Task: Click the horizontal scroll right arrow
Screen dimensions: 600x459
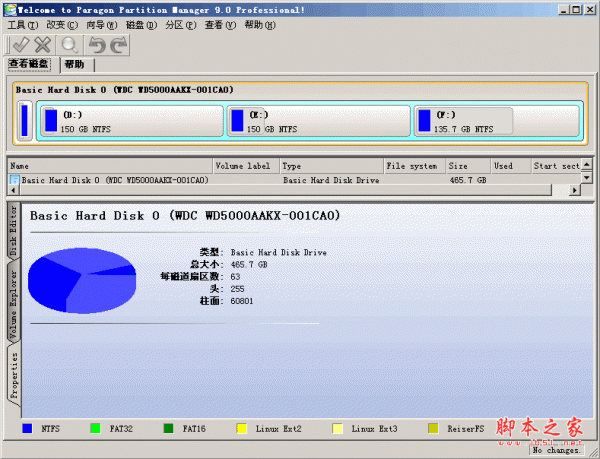Action: coord(575,190)
